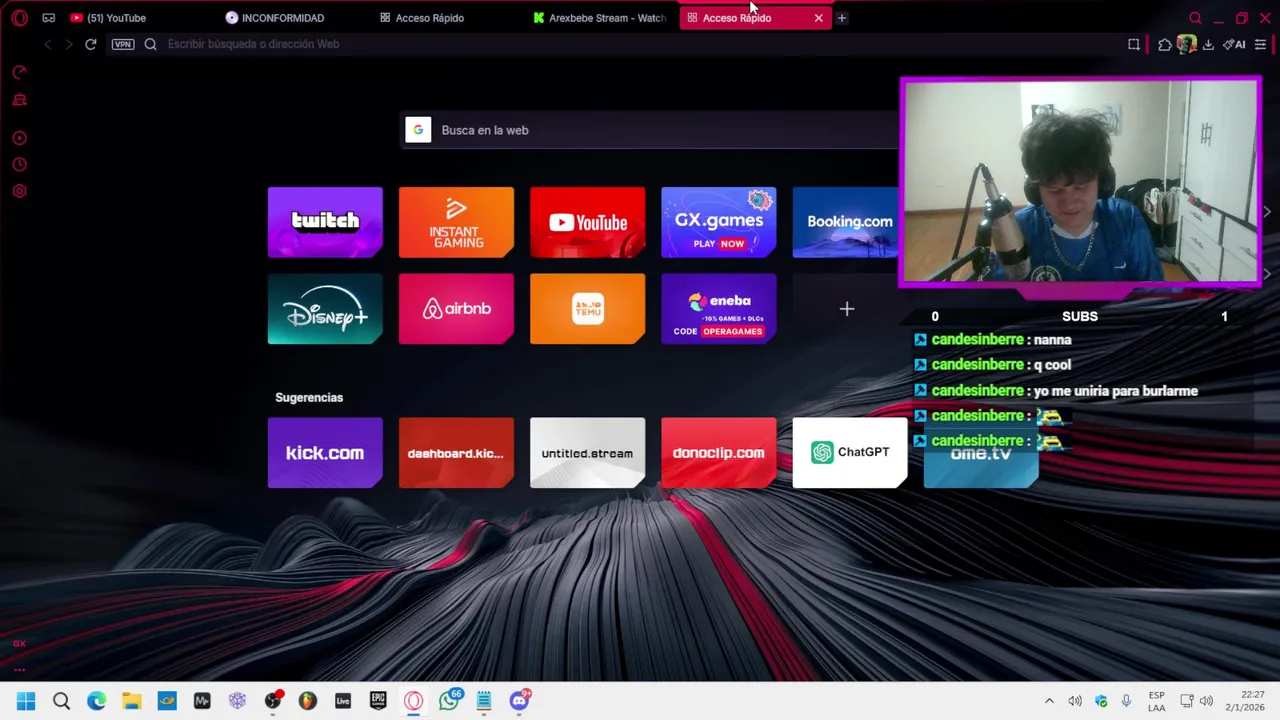This screenshot has width=1280, height=720.
Task: Open History clock icon in sidebar
Action: [x=19, y=165]
